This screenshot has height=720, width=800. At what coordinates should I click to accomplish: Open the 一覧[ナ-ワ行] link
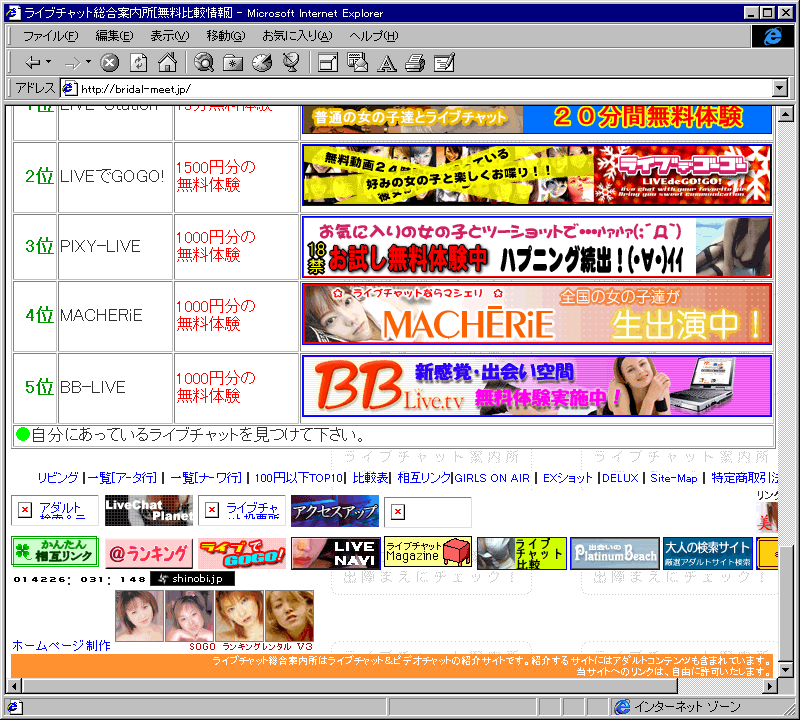(x=206, y=478)
